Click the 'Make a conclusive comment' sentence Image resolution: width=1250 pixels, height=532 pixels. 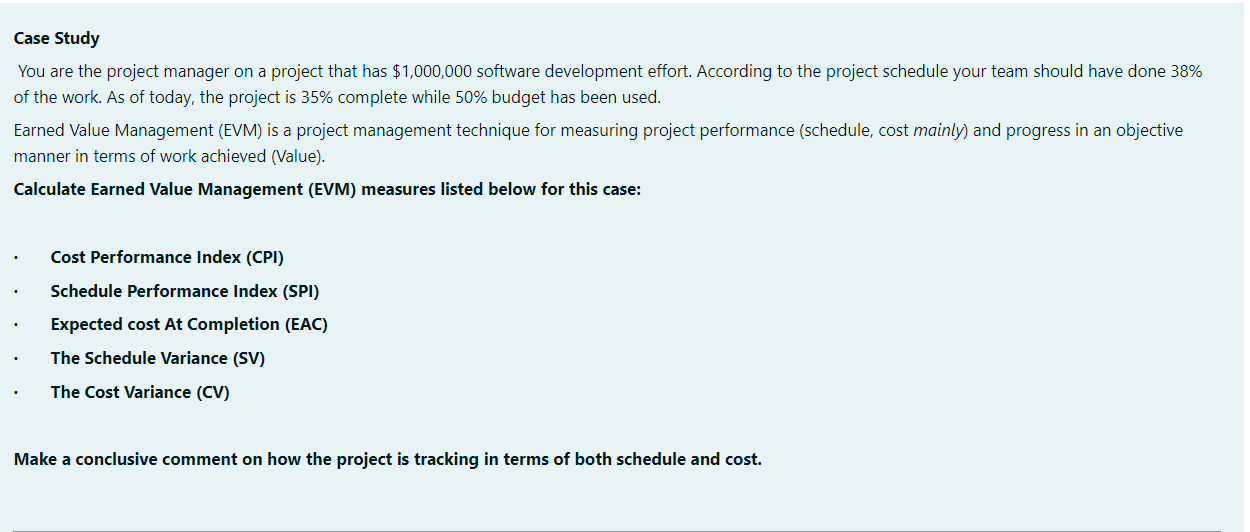click(x=387, y=460)
